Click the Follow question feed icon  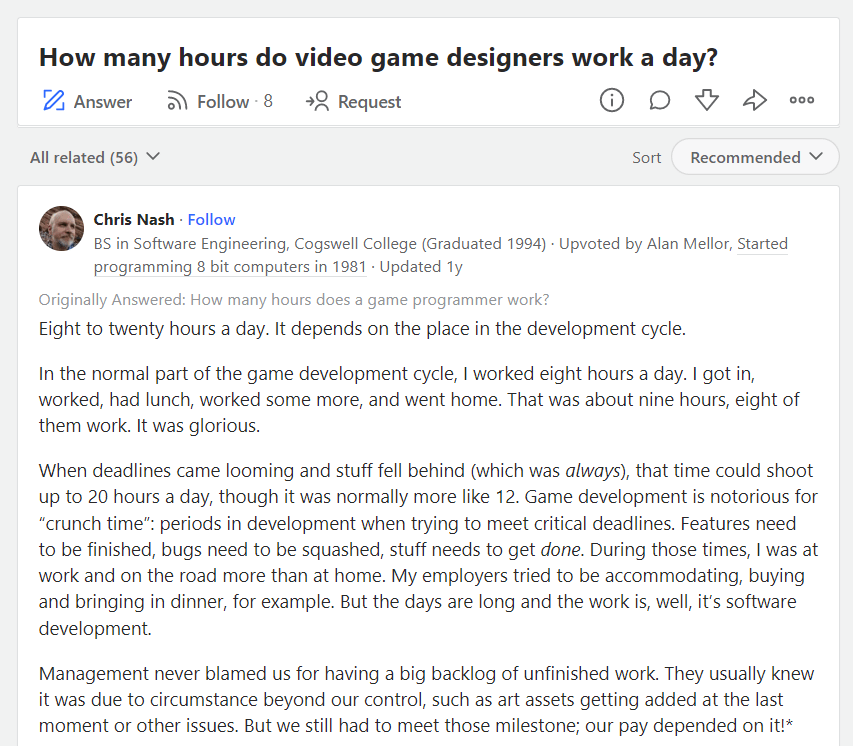coord(177,101)
